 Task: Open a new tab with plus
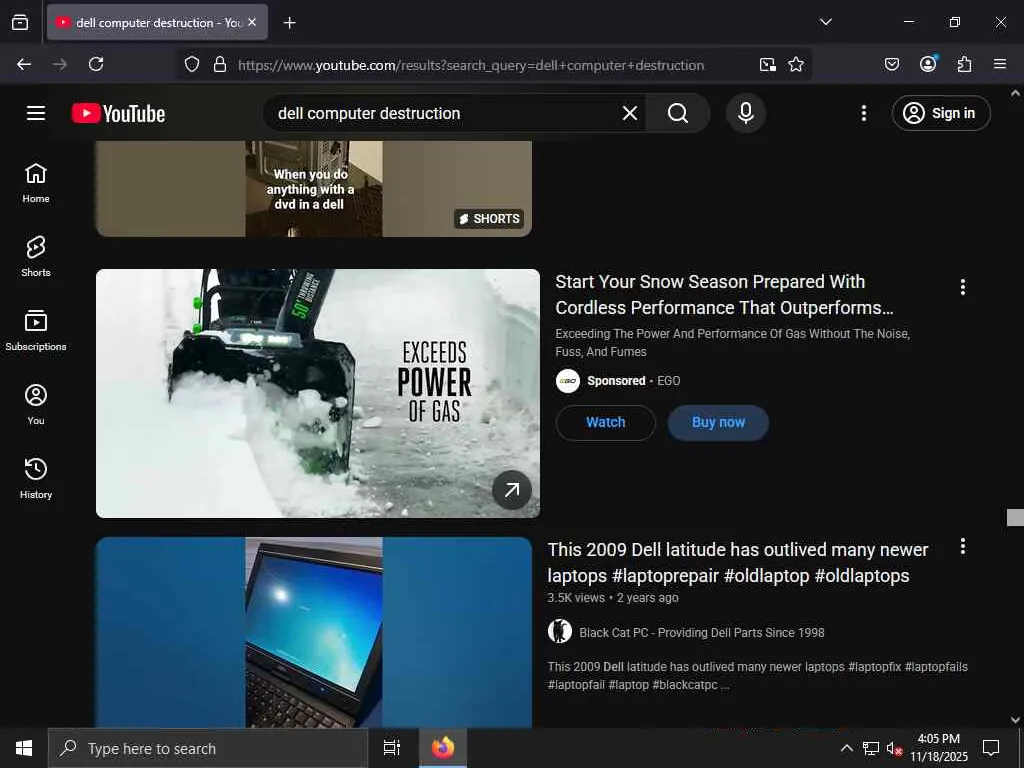pyautogui.click(x=289, y=23)
